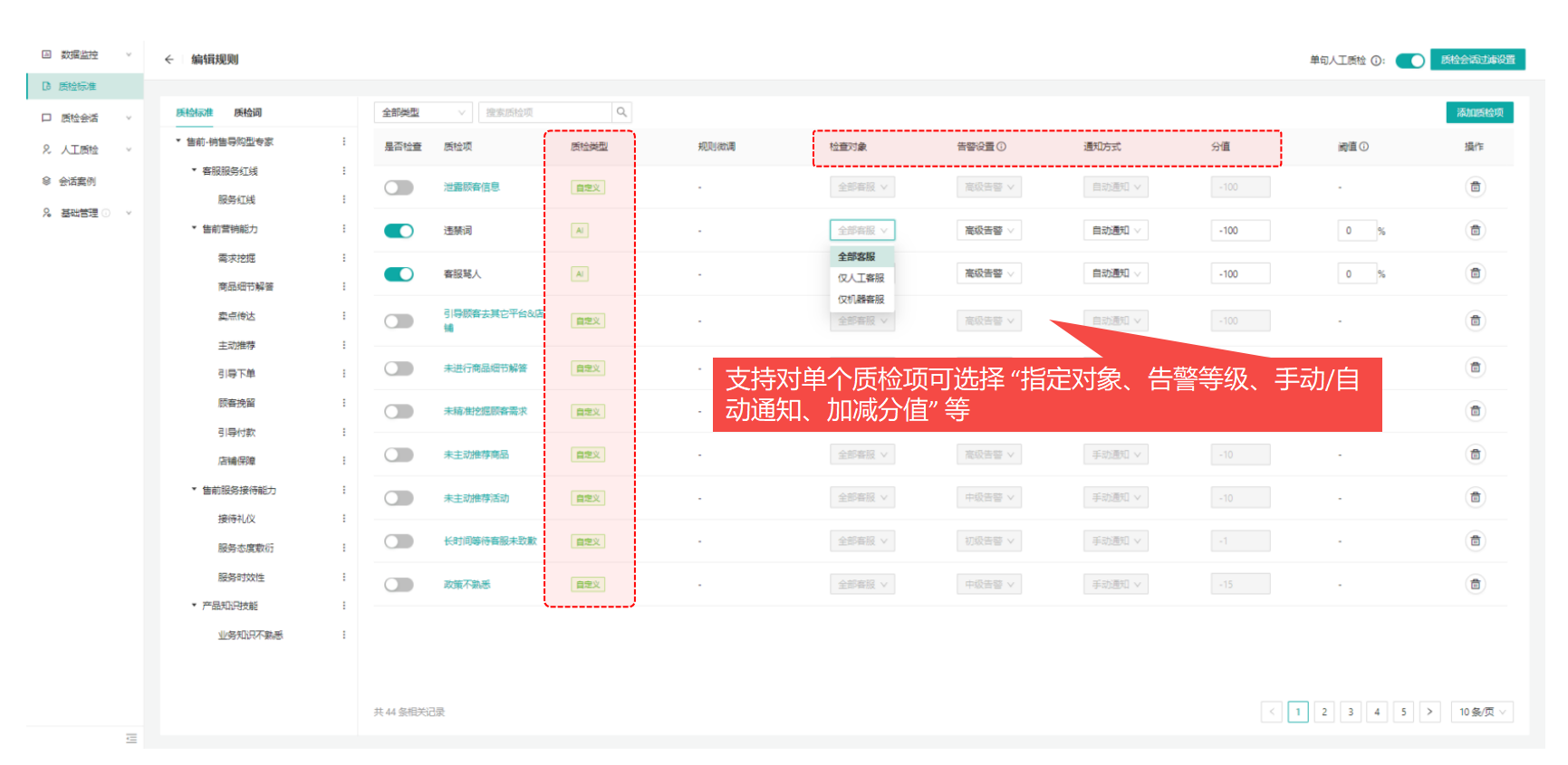Image resolution: width=1568 pixels, height=765 pixels.
Task: Delete the 政策不熟悉 row via trash icon
Action: tap(1475, 585)
